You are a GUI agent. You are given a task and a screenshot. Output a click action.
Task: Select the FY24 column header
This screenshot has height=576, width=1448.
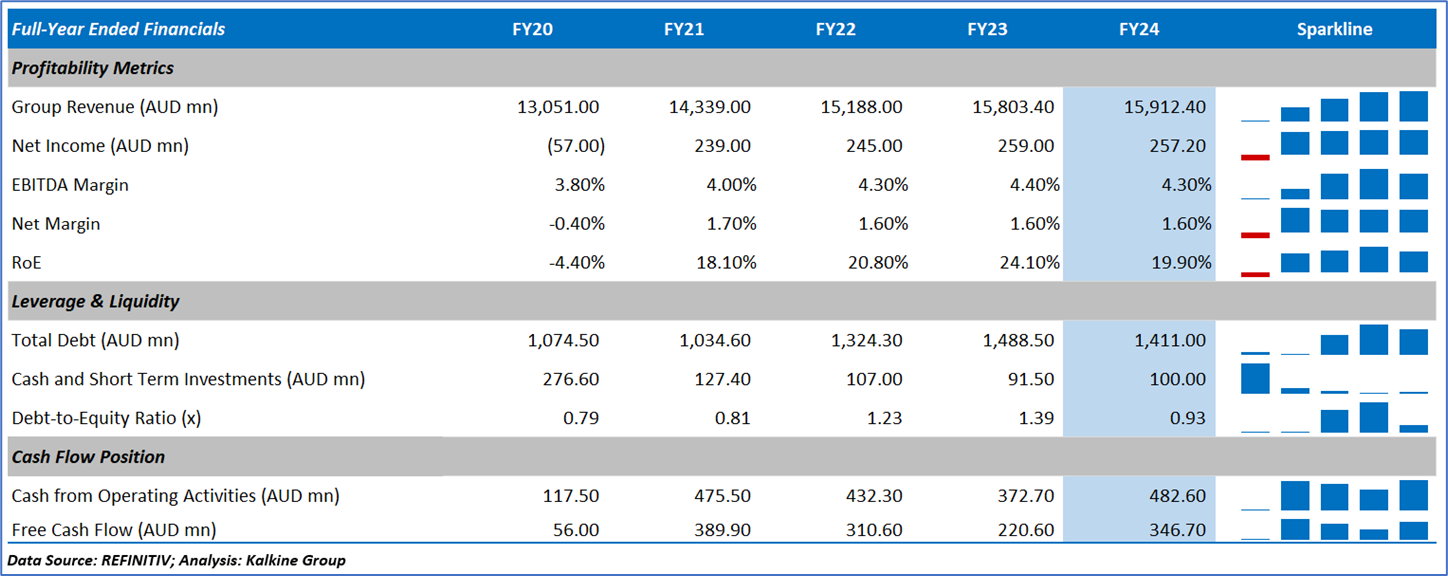[x=1139, y=29]
